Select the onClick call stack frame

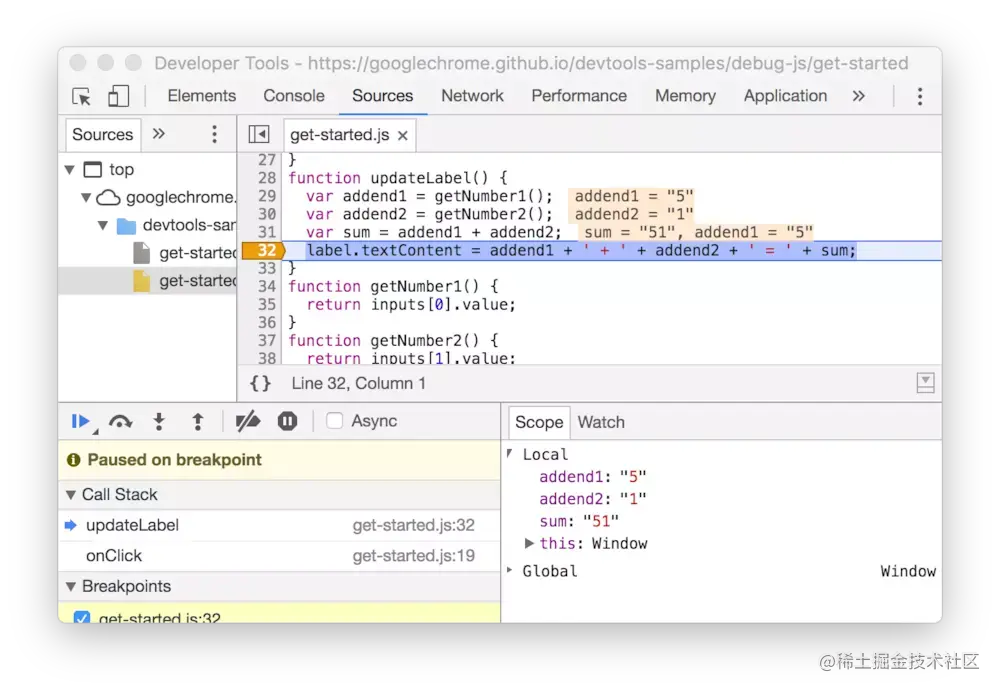[x=279, y=556]
